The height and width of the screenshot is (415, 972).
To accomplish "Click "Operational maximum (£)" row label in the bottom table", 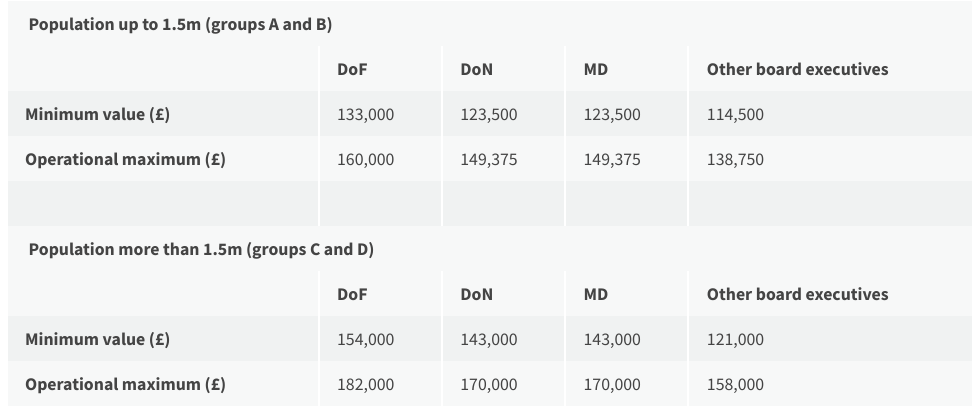I will tap(125, 385).
